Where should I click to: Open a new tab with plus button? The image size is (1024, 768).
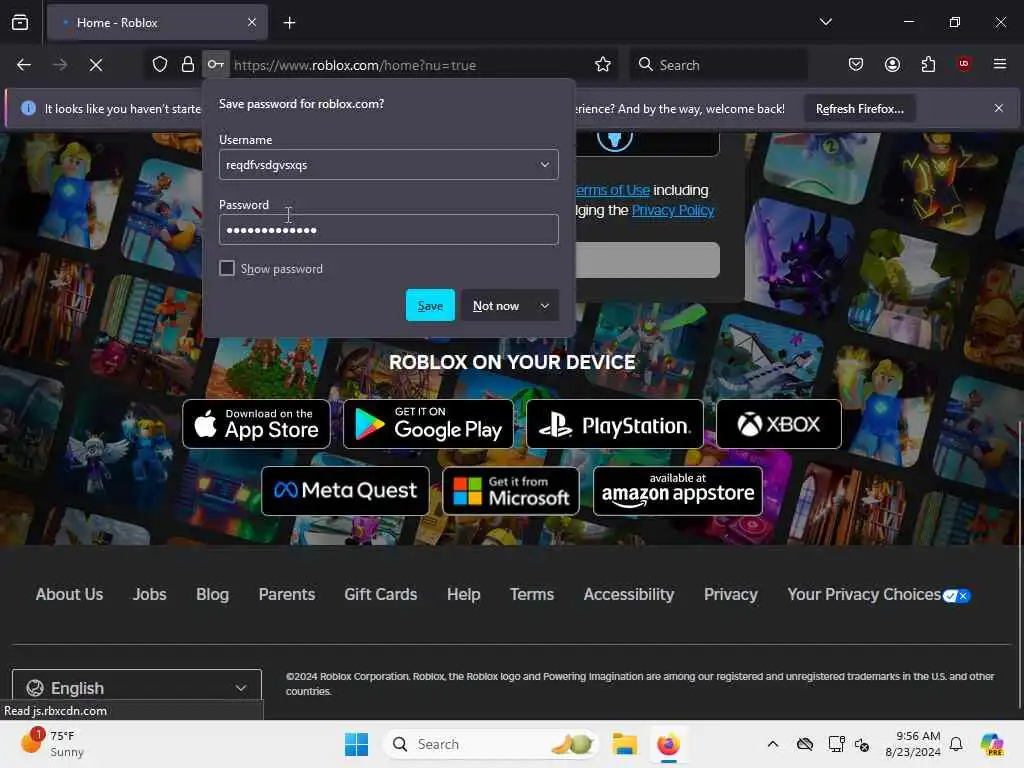click(289, 23)
